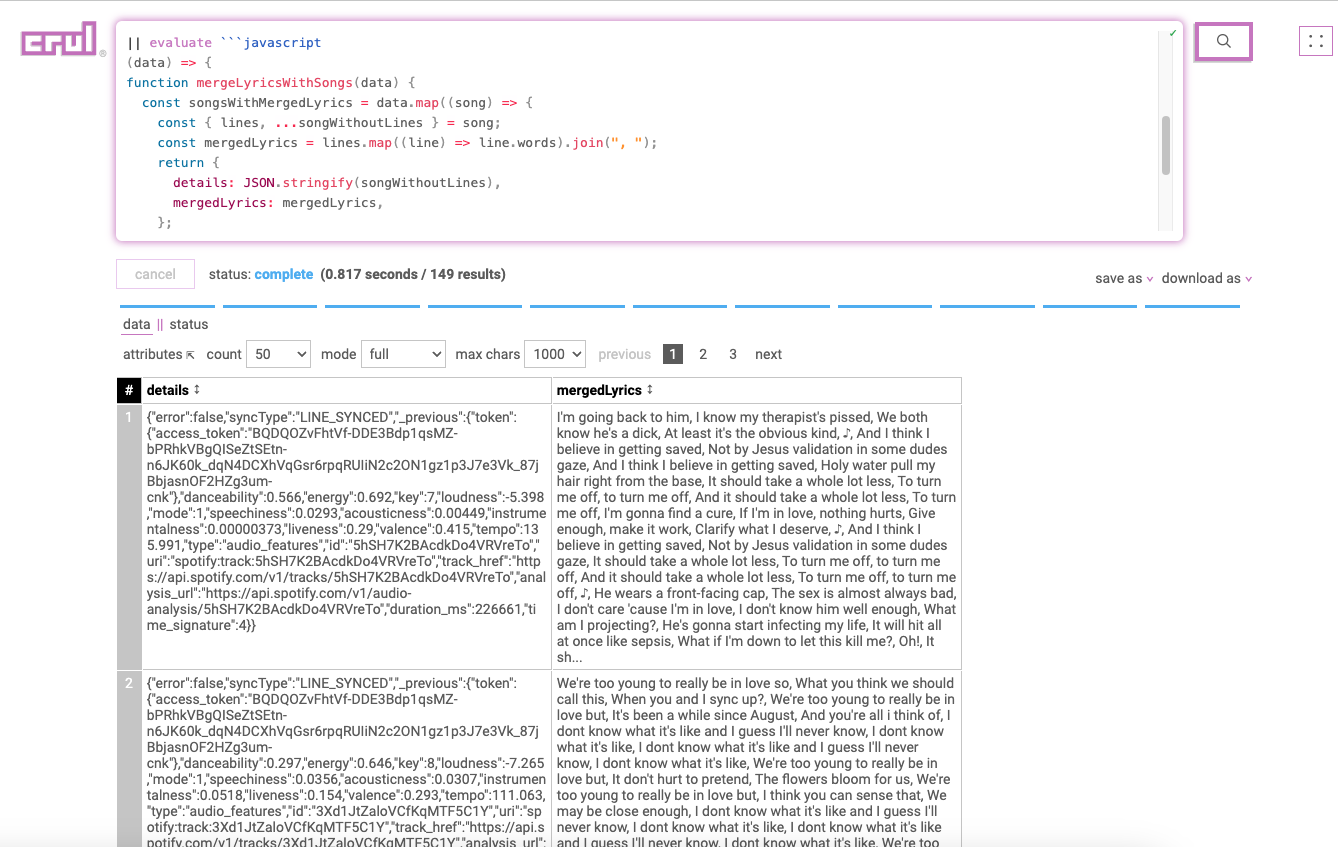Open the count dropdown showing 50
This screenshot has width=1338, height=847.
coord(280,354)
